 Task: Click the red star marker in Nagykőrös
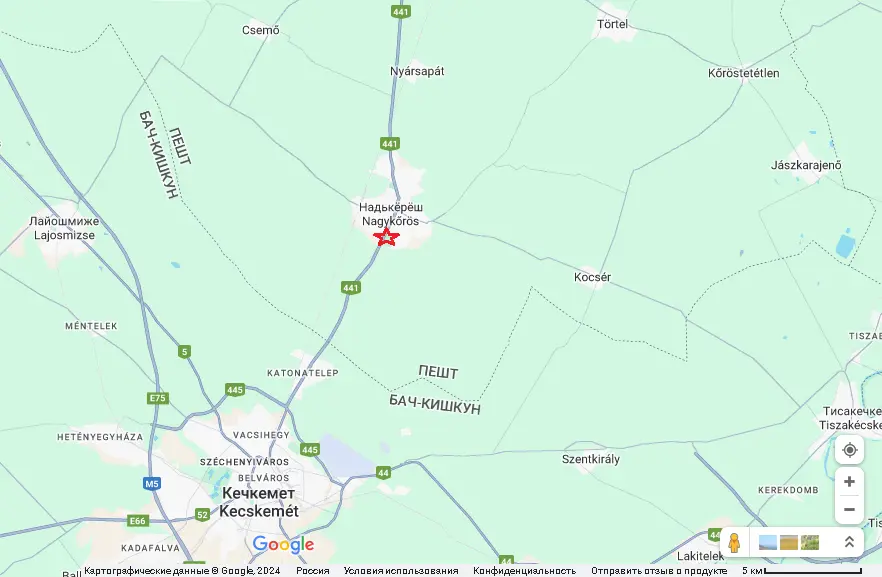pos(386,237)
